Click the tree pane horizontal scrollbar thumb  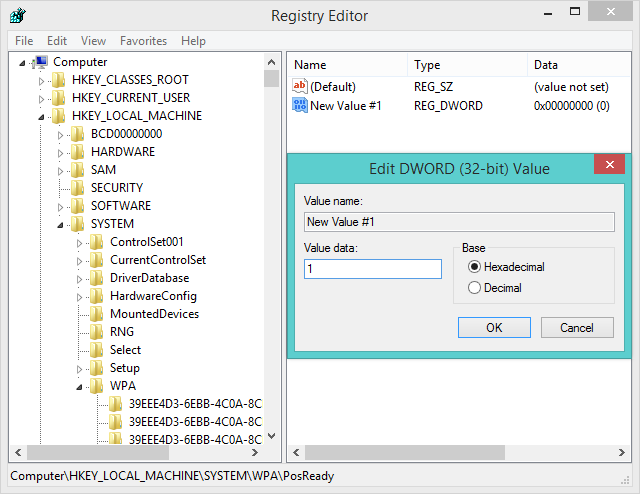click(98, 452)
